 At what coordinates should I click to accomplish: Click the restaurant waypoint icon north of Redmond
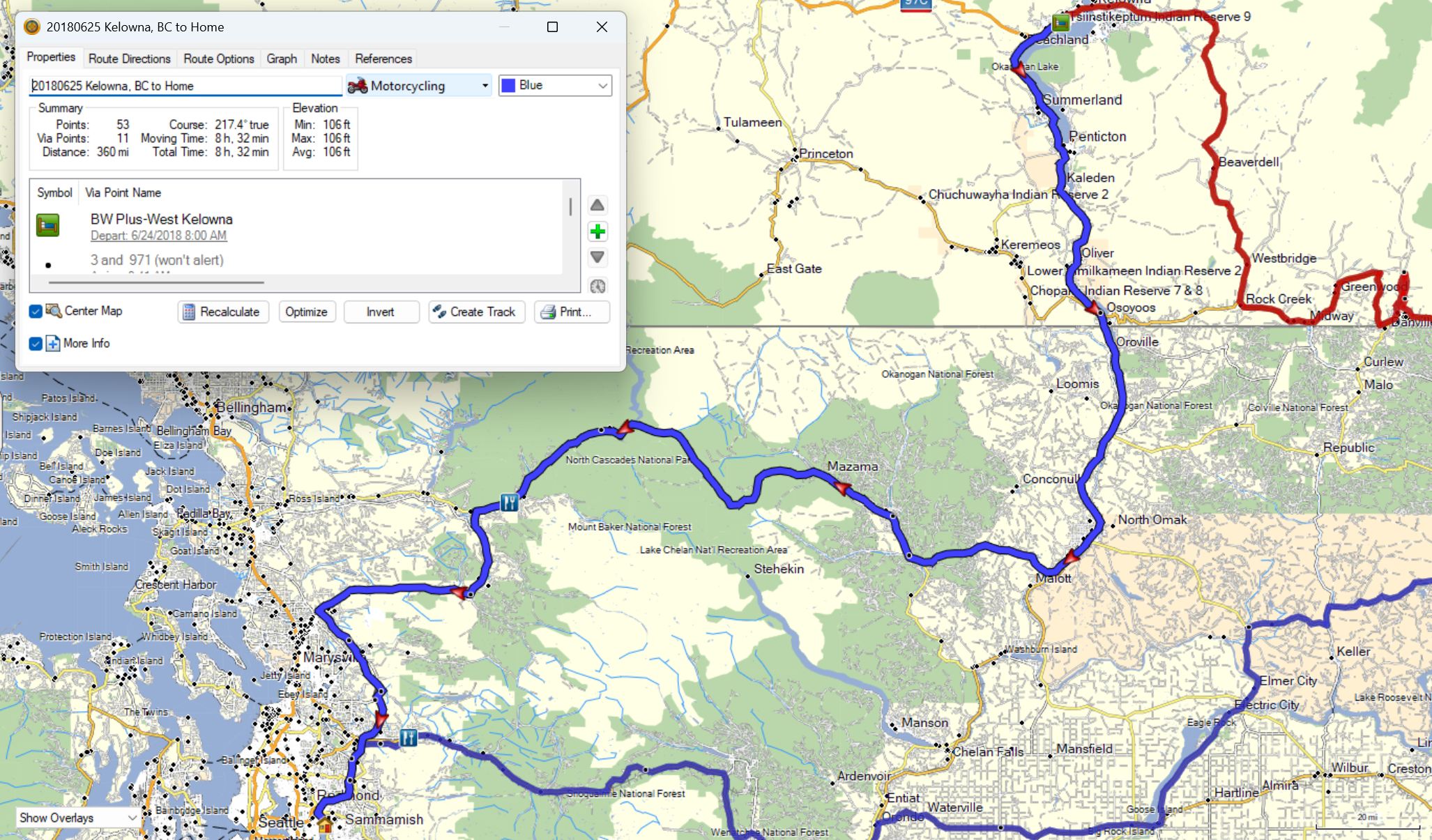point(409,737)
